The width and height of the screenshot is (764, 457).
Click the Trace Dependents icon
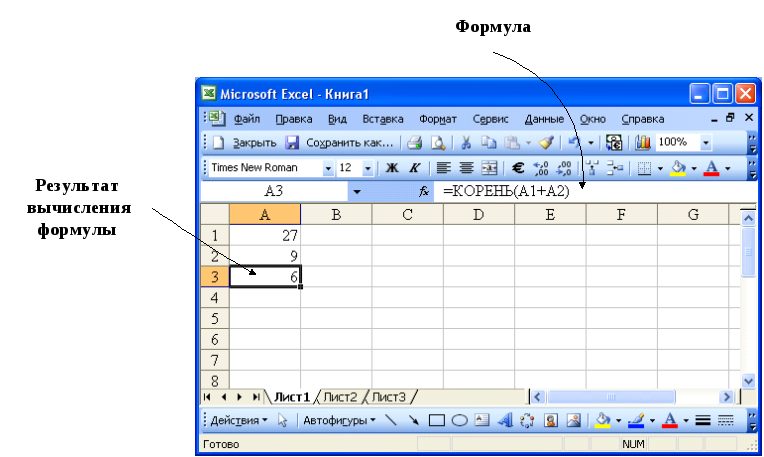click(x=615, y=168)
